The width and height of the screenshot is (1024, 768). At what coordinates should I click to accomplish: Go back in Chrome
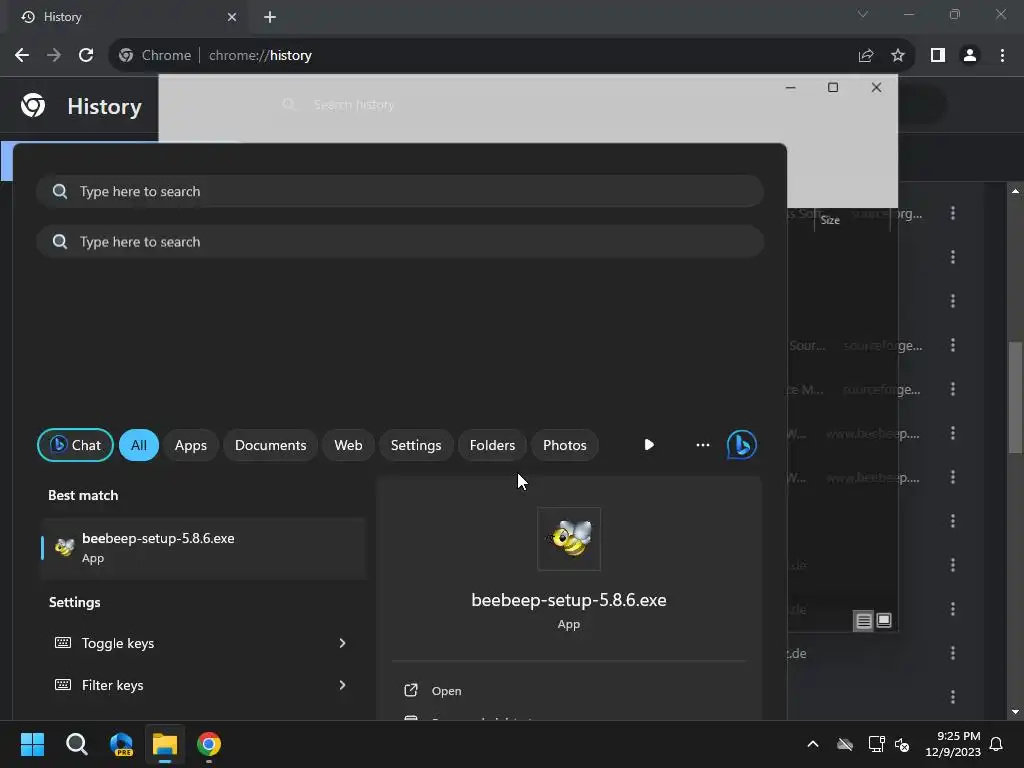(x=22, y=56)
